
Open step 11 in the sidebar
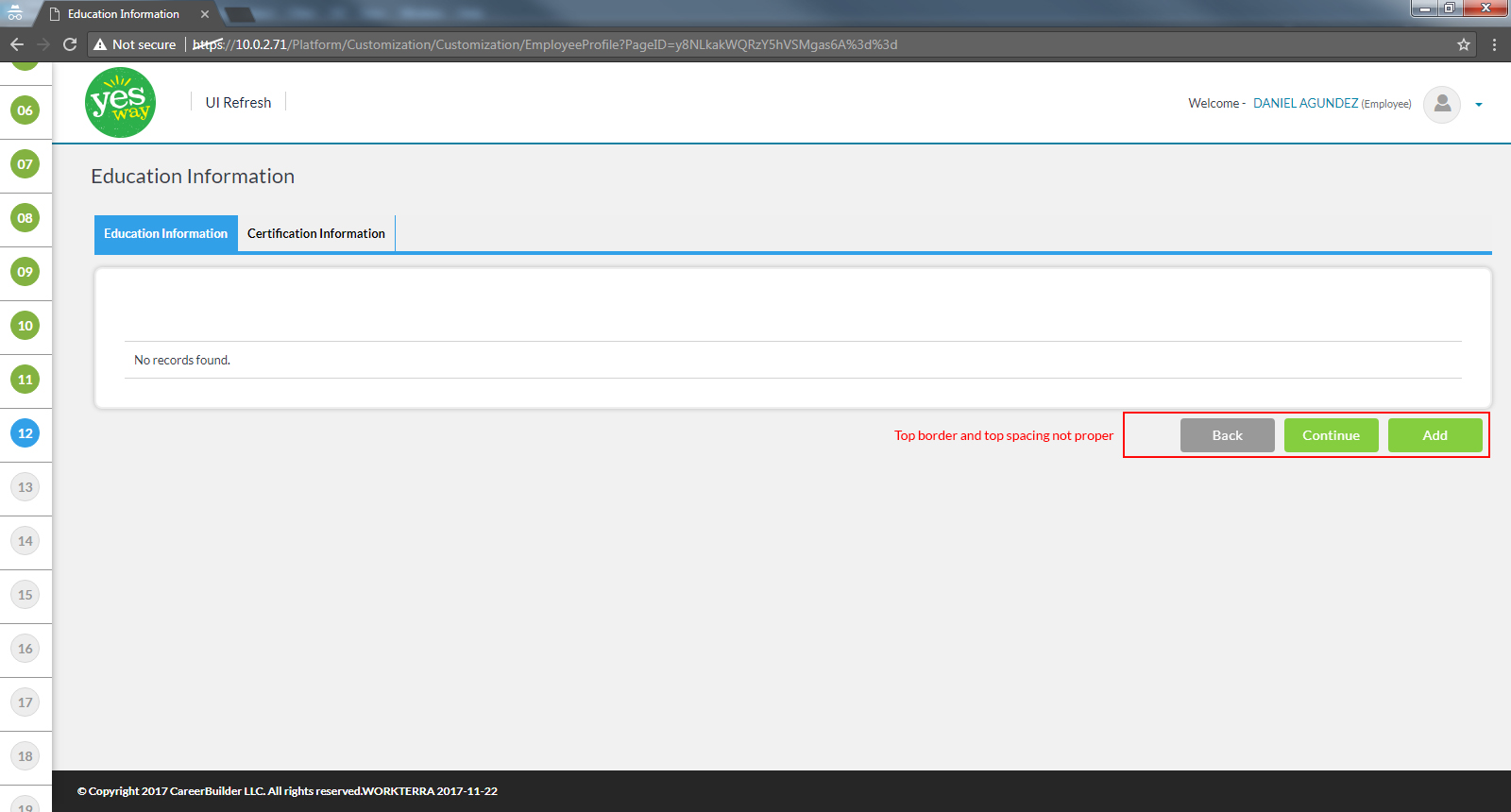[25, 380]
